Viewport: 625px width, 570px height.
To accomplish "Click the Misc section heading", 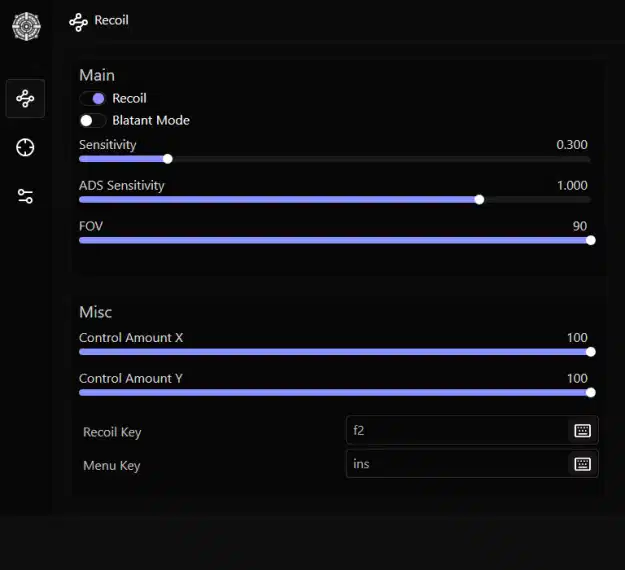I will click(x=95, y=312).
